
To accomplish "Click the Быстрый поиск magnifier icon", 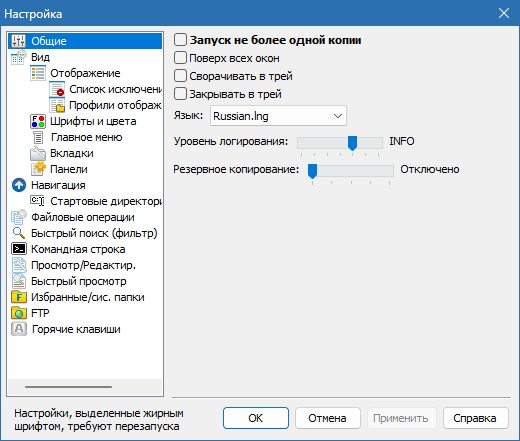I will [x=19, y=233].
